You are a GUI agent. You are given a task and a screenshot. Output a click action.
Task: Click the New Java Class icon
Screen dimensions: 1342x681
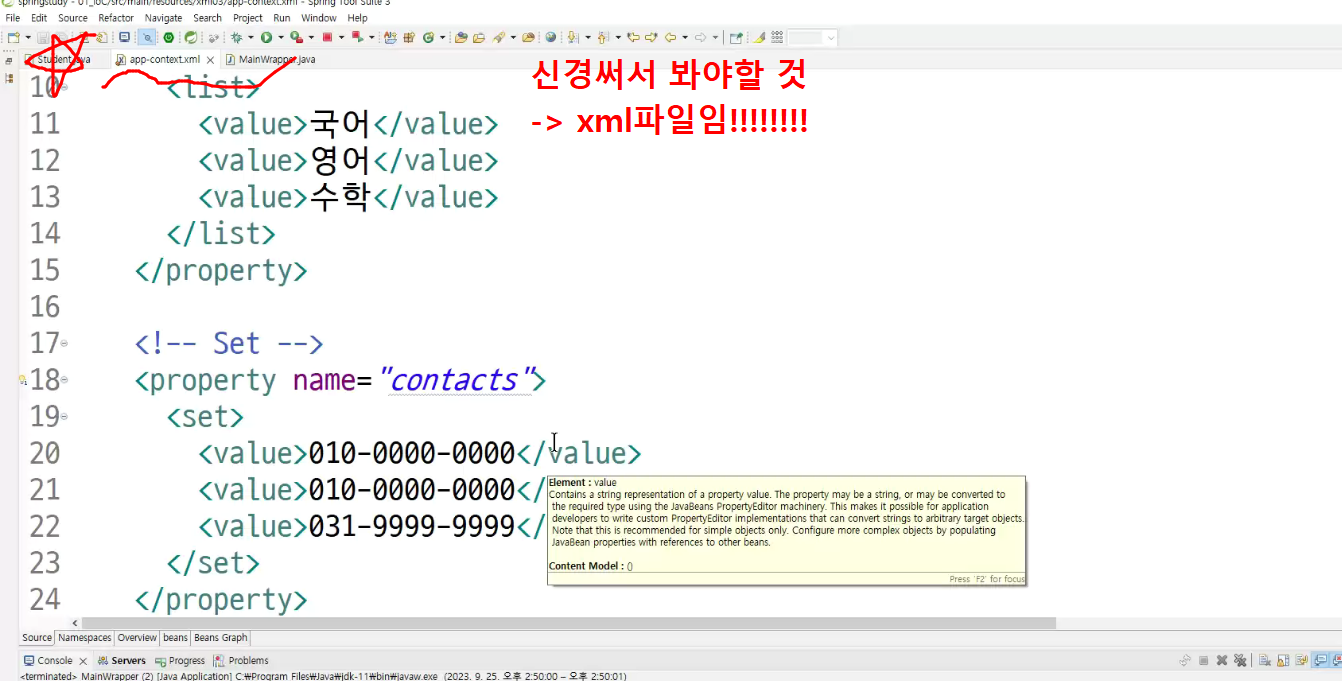(x=429, y=38)
